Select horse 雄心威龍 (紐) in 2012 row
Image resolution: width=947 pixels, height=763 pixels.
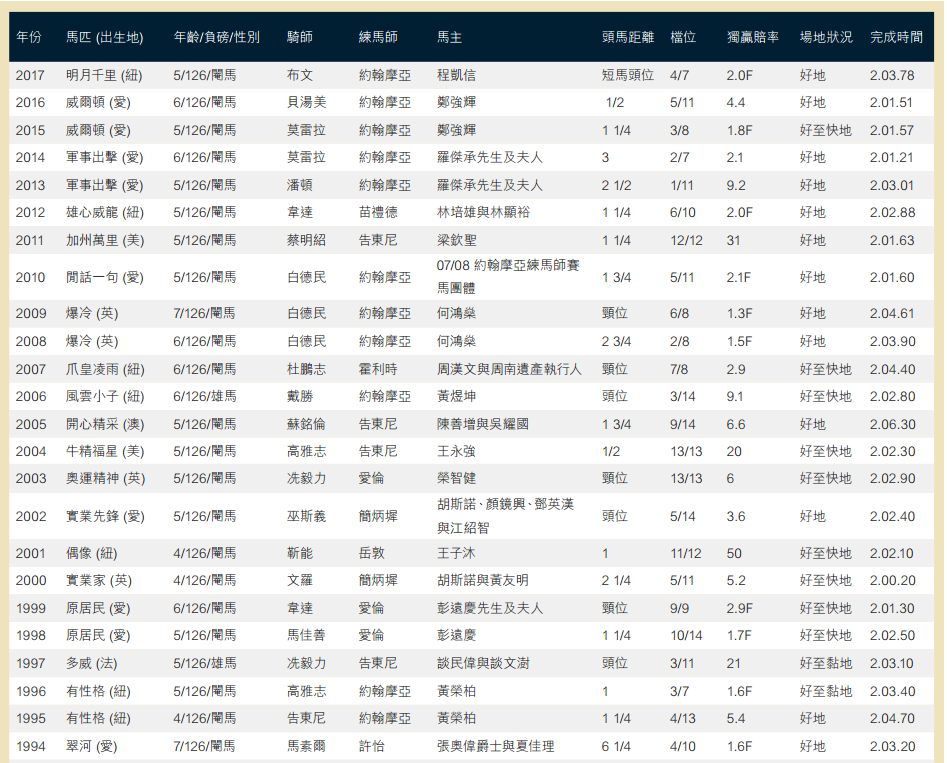[105, 212]
